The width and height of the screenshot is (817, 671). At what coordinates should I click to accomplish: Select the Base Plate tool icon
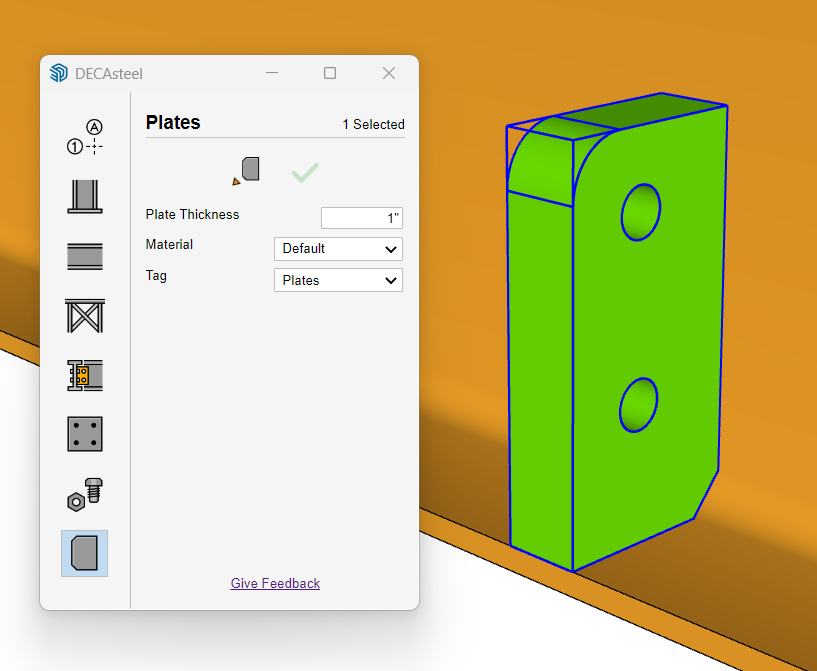pos(85,434)
